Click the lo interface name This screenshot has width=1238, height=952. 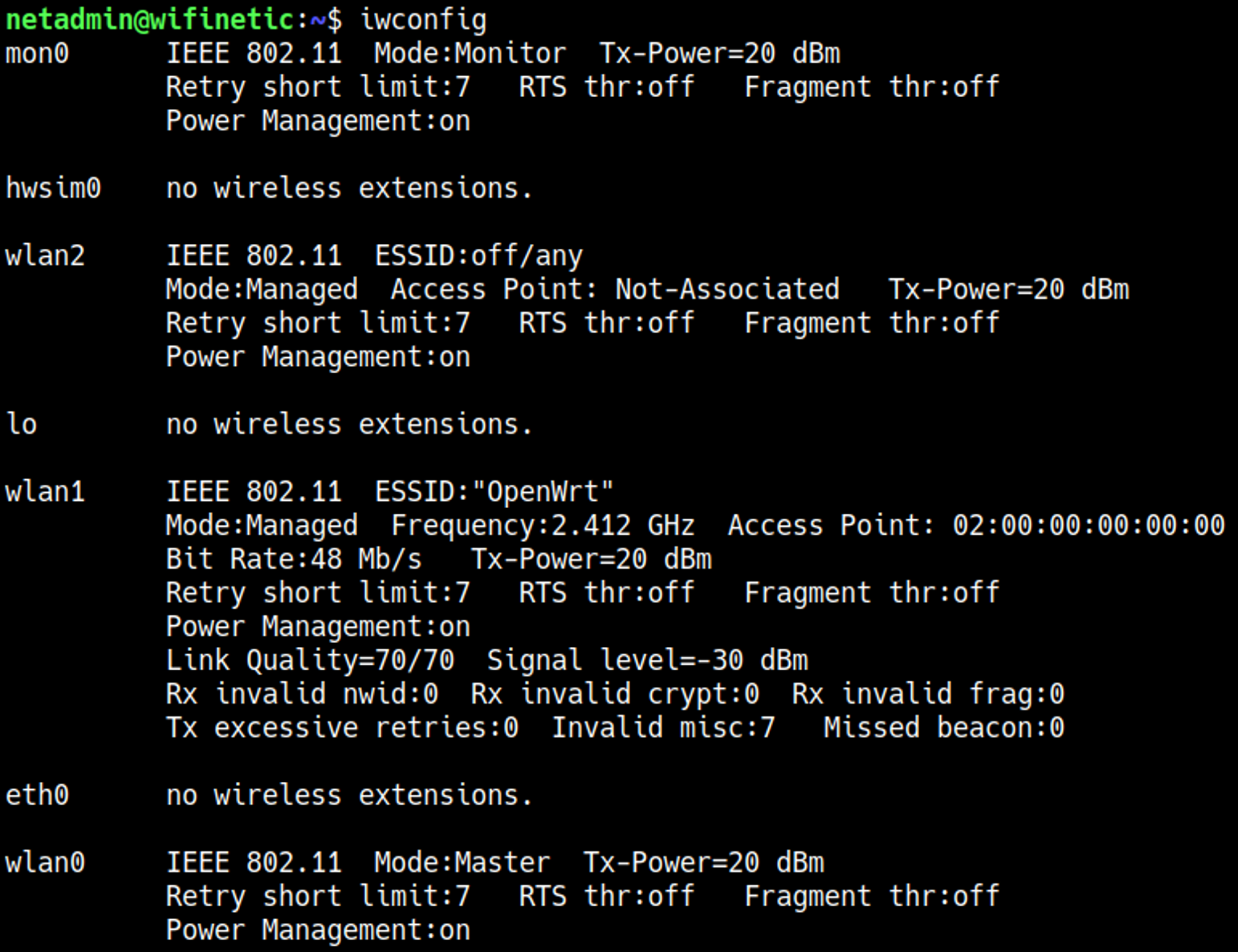tap(22, 425)
